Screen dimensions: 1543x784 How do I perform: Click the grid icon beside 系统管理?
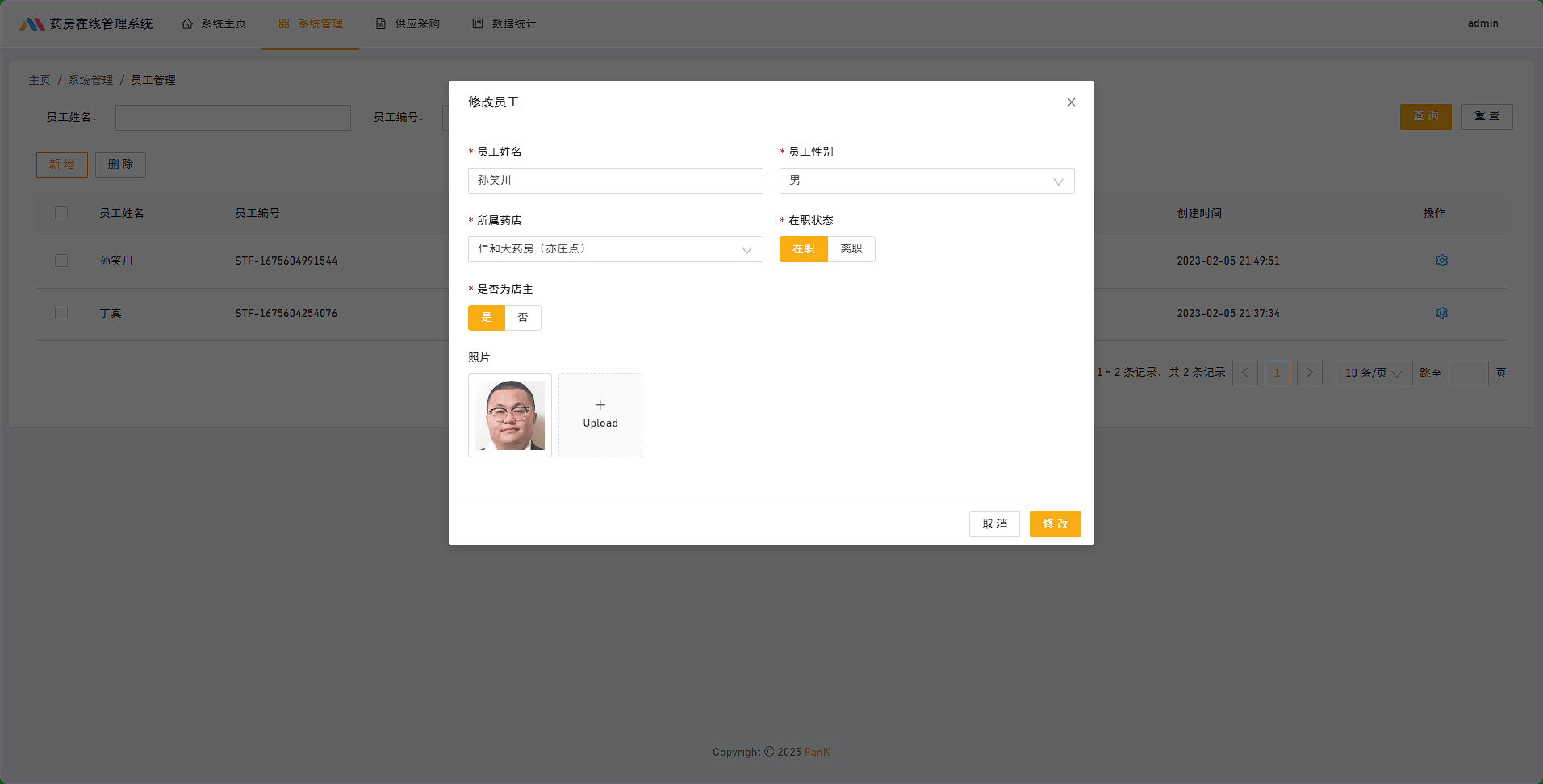click(x=284, y=24)
